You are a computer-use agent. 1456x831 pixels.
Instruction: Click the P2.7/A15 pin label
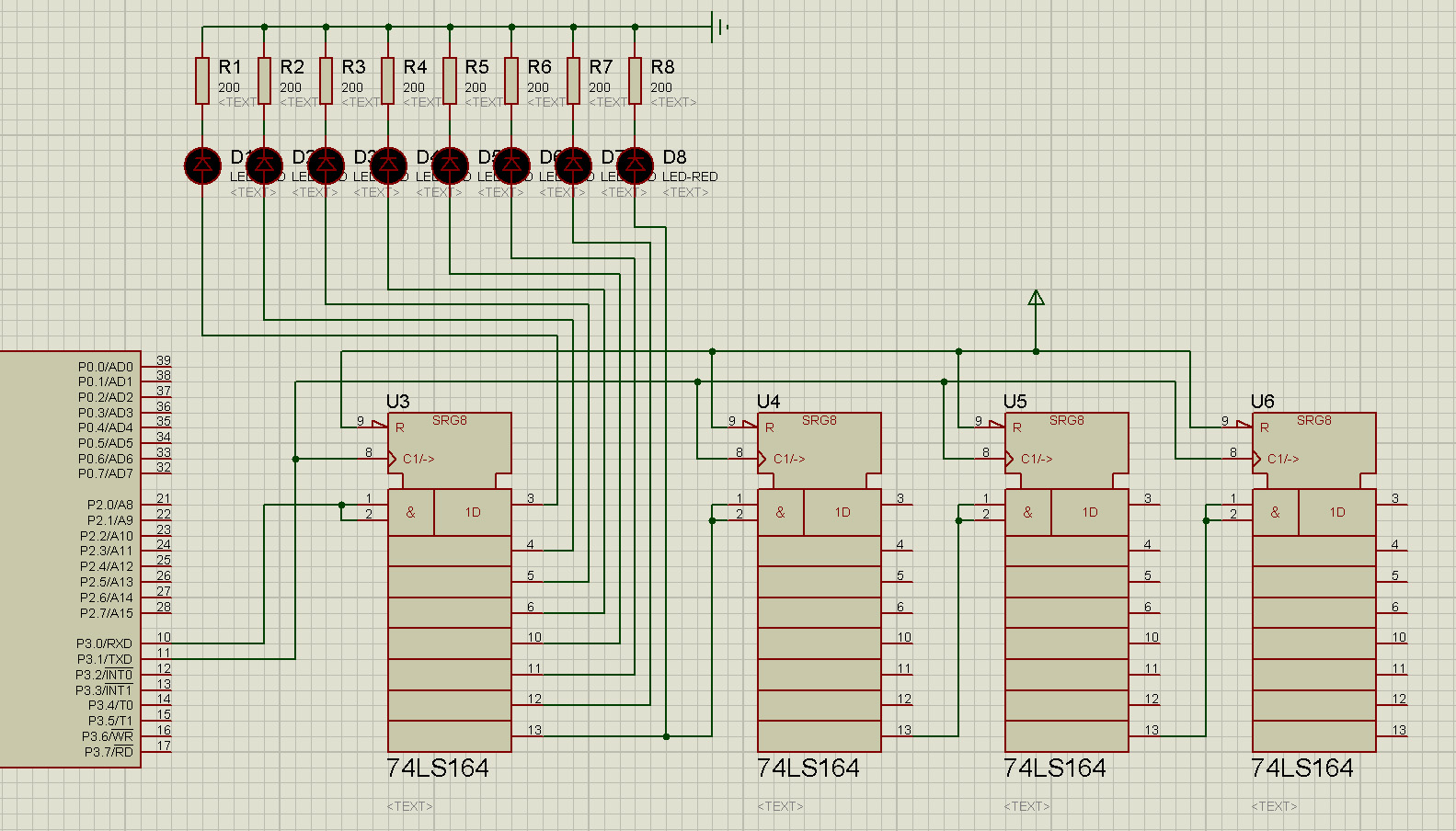(107, 613)
